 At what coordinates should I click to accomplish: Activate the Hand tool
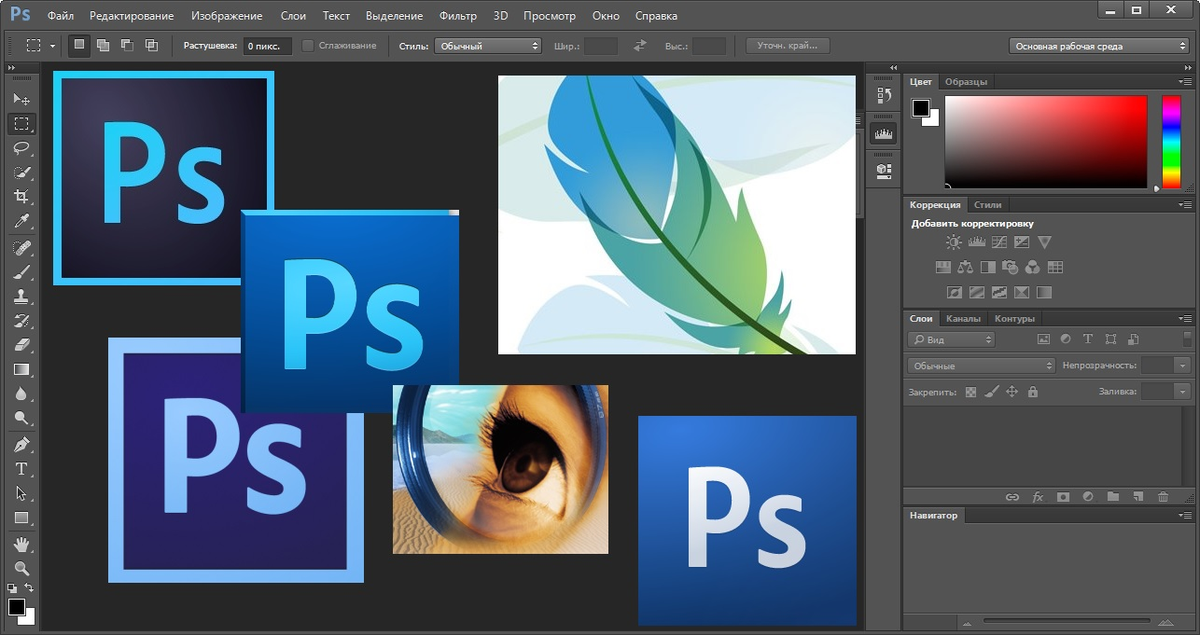[21, 544]
